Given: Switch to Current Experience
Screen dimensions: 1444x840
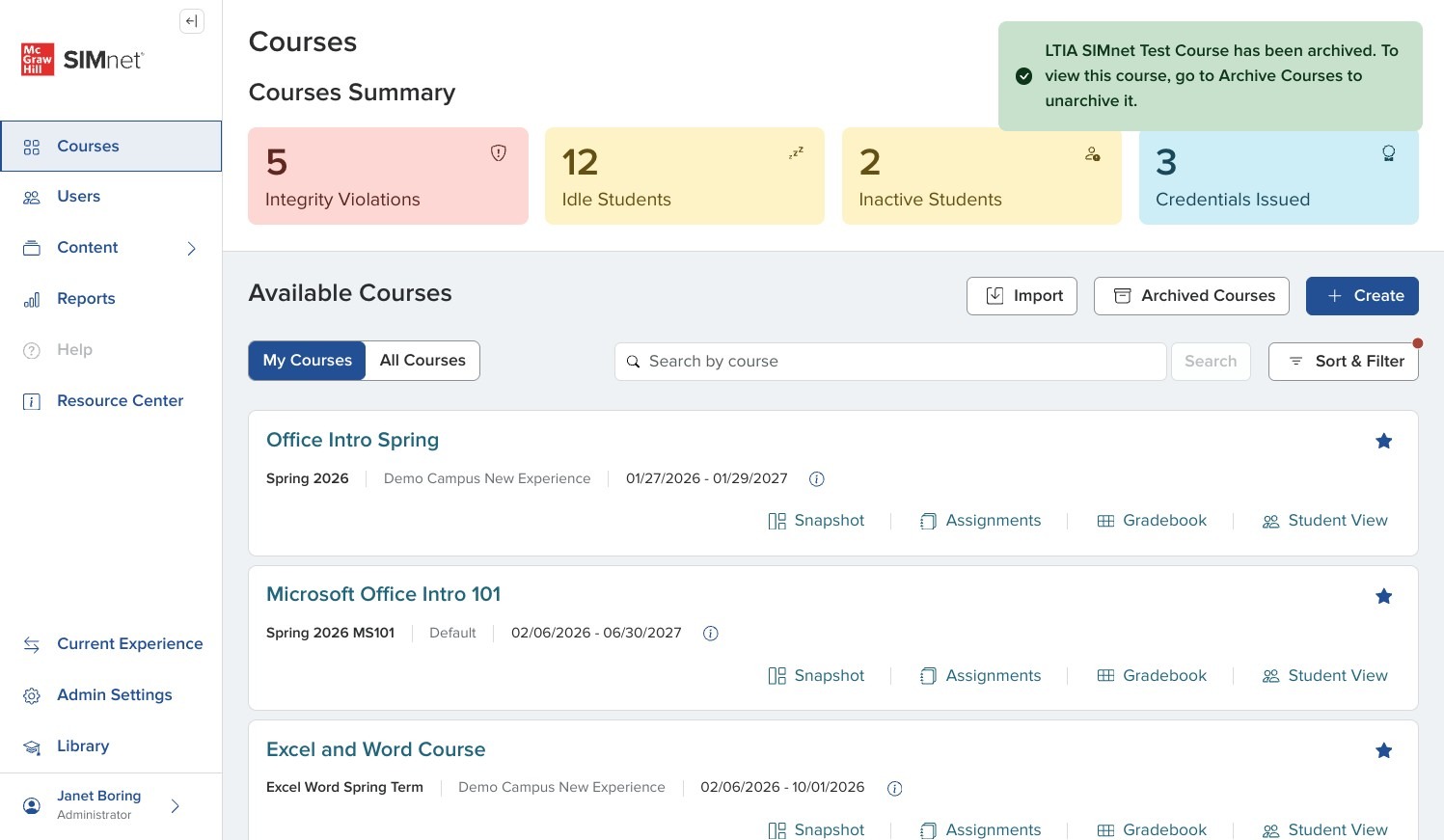Looking at the screenshot, I should point(111,644).
